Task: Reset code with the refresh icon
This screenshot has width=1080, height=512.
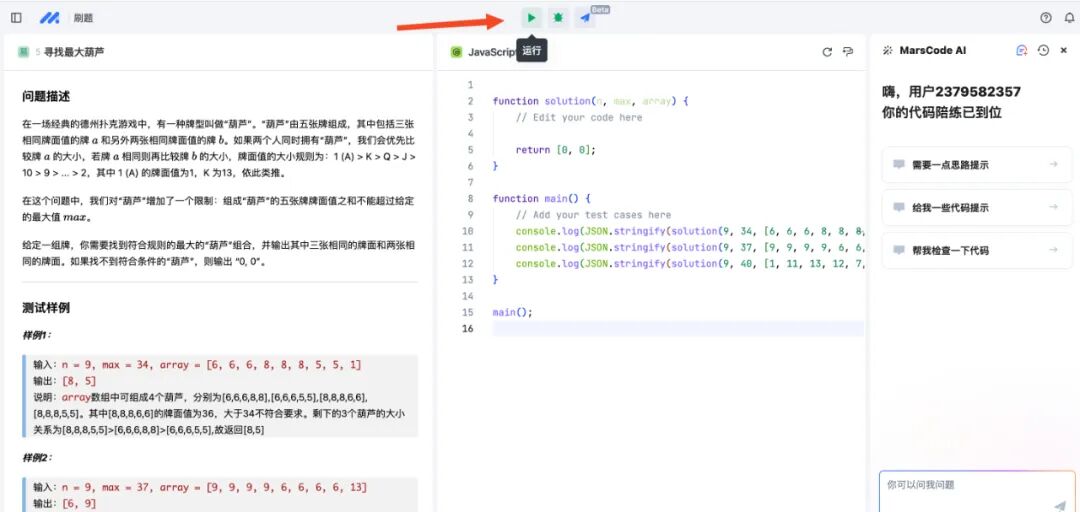Action: [827, 52]
